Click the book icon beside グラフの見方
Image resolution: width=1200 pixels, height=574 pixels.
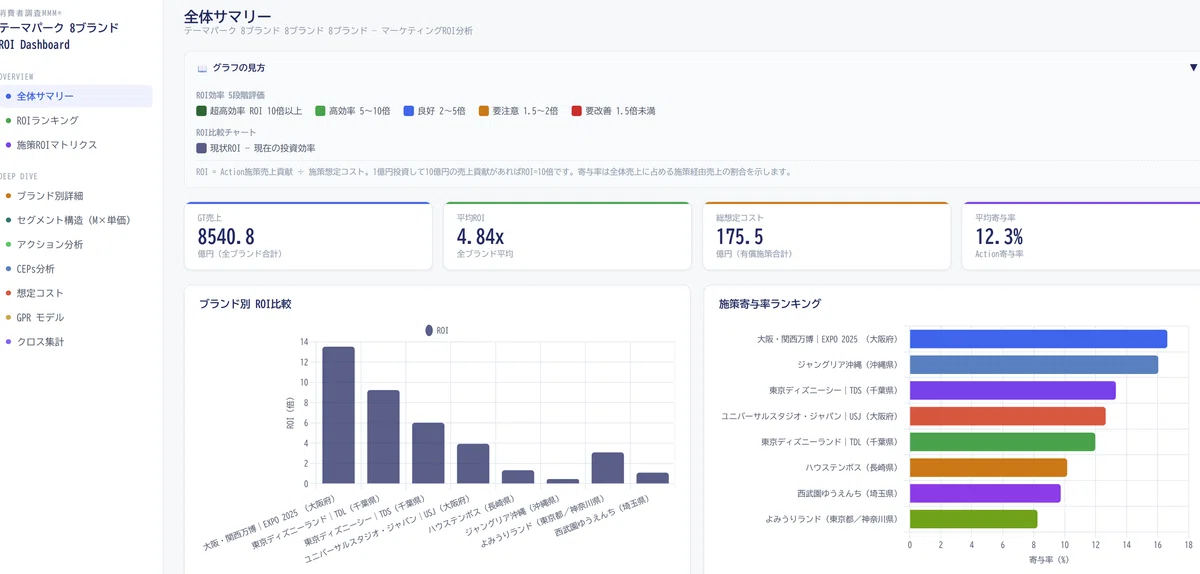click(202, 68)
